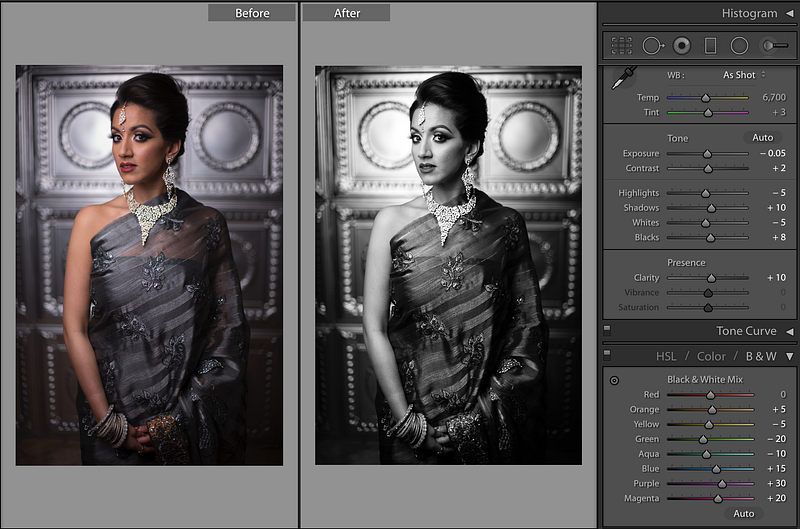Click the Clarity slider handle
800x529 pixels.
pyautogui.click(x=711, y=278)
